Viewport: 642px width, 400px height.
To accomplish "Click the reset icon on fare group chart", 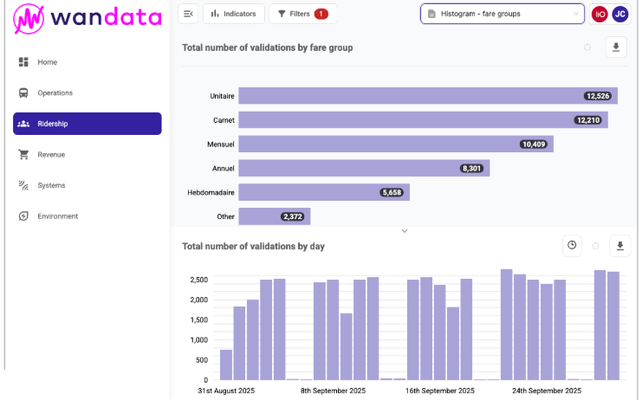I will click(587, 48).
